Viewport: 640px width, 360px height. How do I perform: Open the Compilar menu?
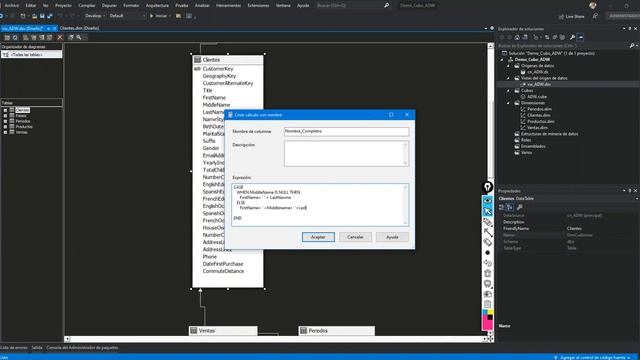pos(87,5)
